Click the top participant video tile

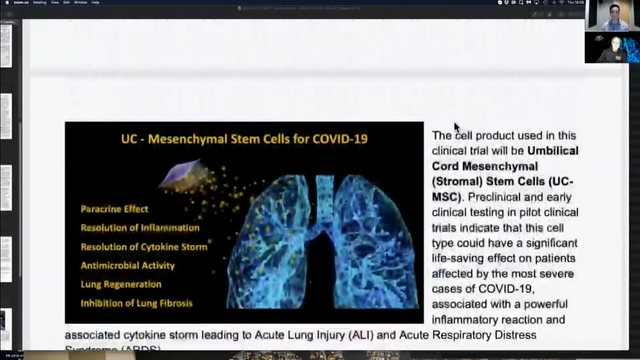point(612,16)
